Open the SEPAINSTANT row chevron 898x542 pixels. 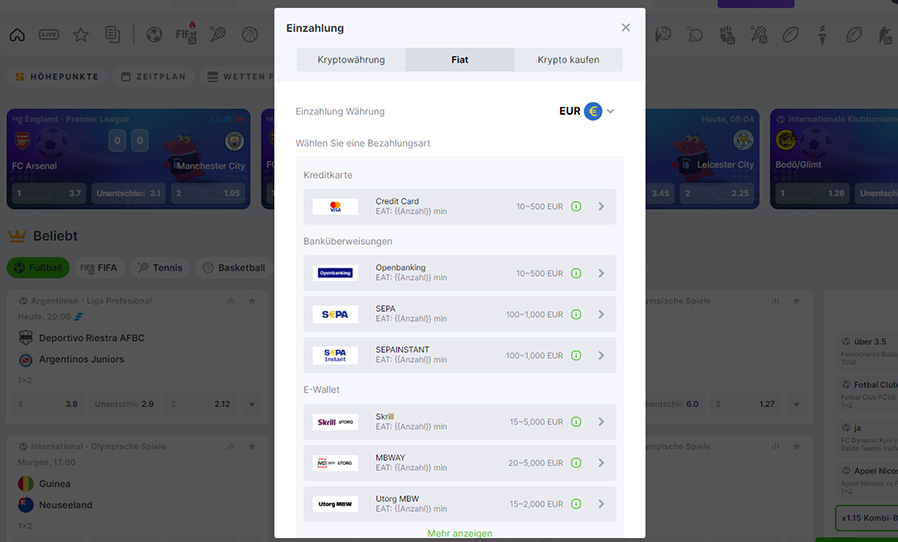click(601, 355)
